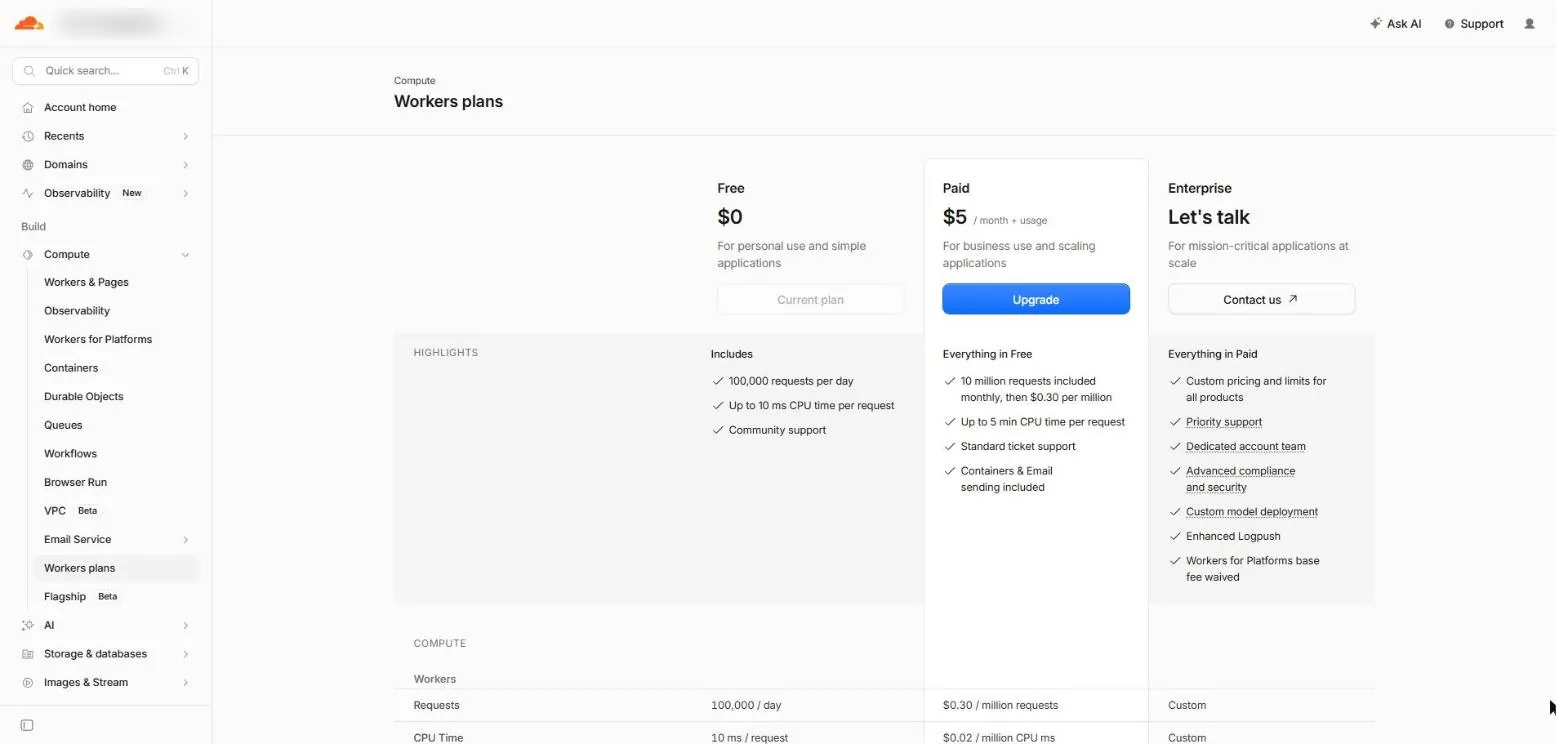Click the Current plan button
This screenshot has width=1556, height=744.
pos(810,299)
